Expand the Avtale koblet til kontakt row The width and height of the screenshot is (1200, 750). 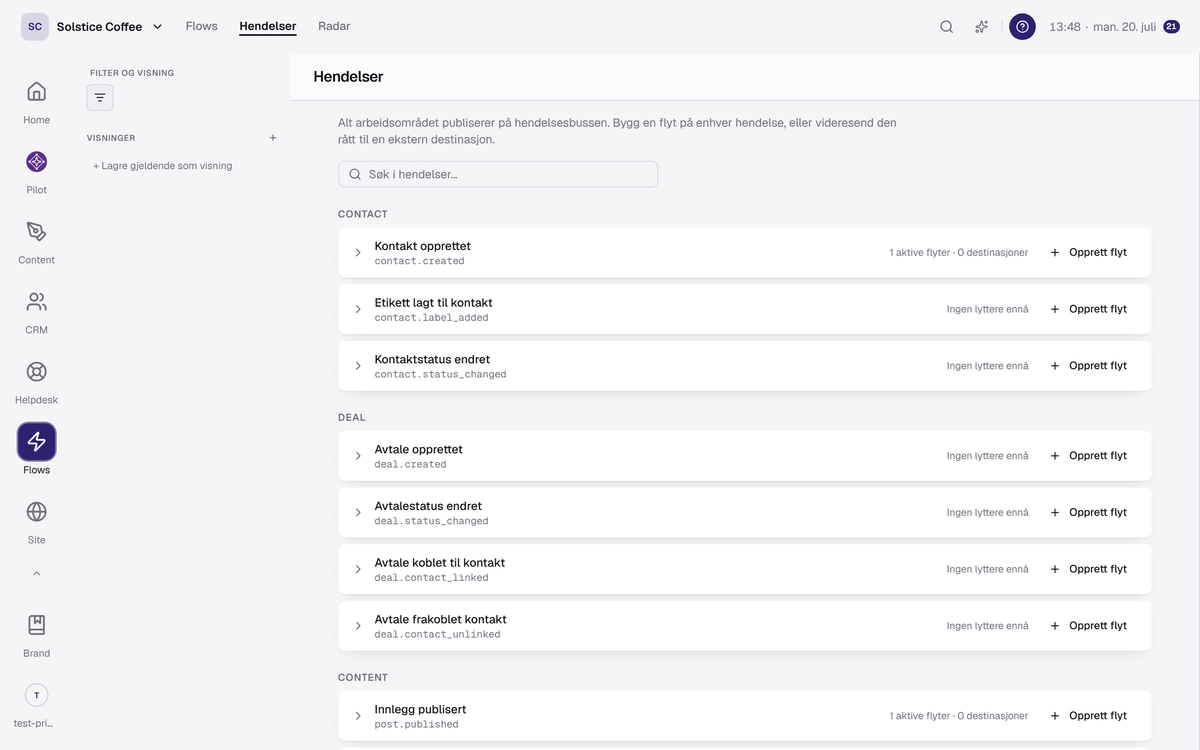(x=358, y=570)
